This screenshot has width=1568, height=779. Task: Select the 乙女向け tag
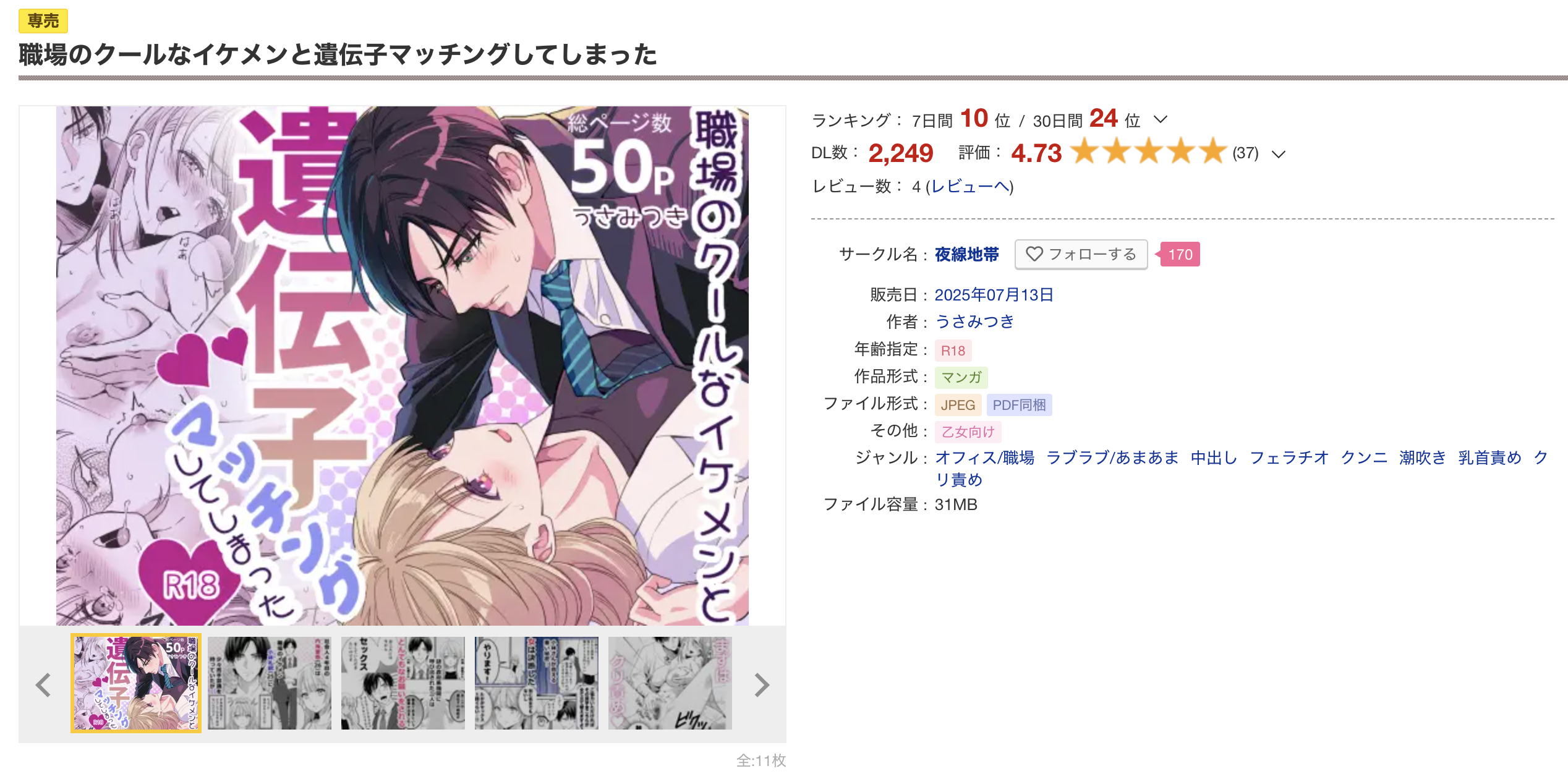[x=968, y=432]
